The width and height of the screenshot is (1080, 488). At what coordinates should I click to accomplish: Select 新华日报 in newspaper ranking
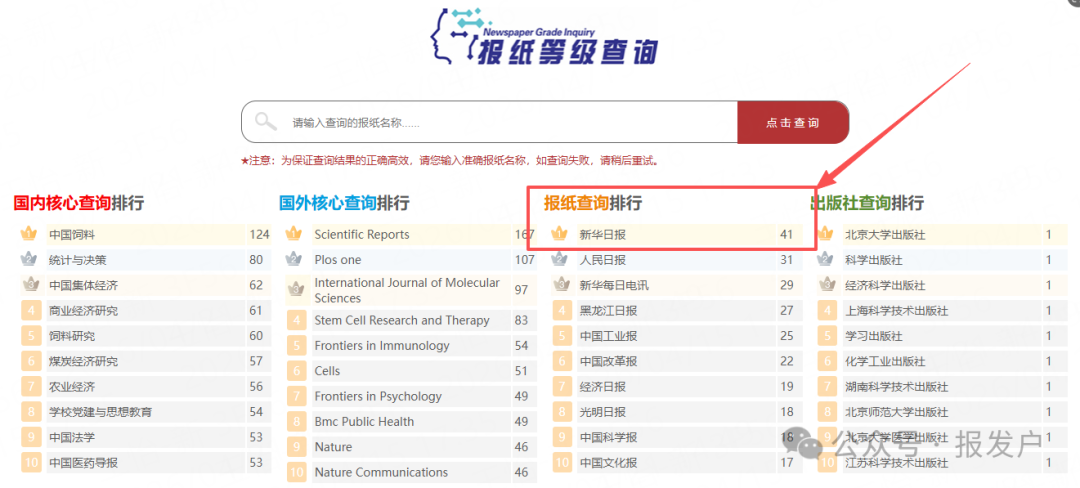(x=603, y=235)
